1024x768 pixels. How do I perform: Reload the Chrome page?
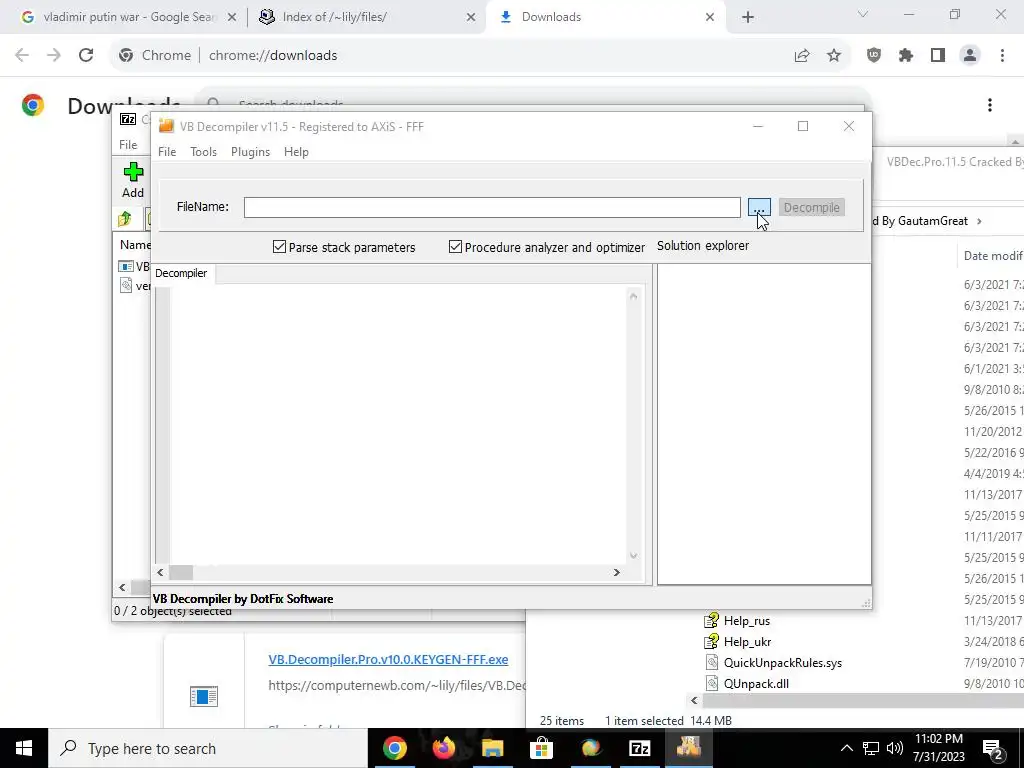pos(86,55)
